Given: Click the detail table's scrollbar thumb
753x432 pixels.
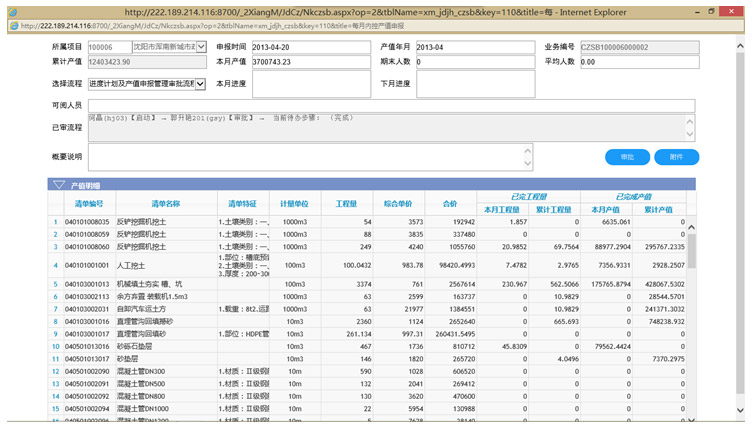Looking at the screenshot, I should (691, 251).
